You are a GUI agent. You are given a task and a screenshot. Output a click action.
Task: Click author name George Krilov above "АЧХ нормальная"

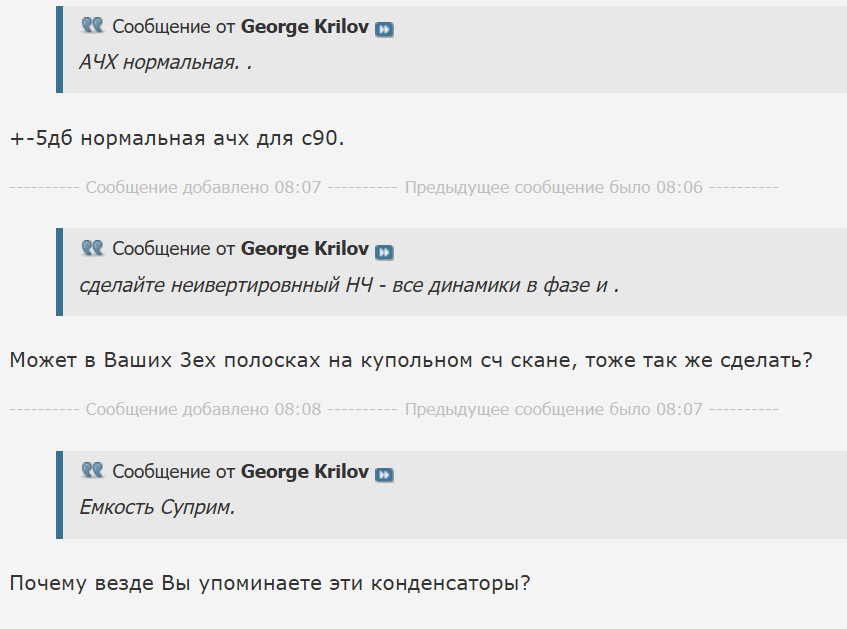pyautogui.click(x=305, y=27)
